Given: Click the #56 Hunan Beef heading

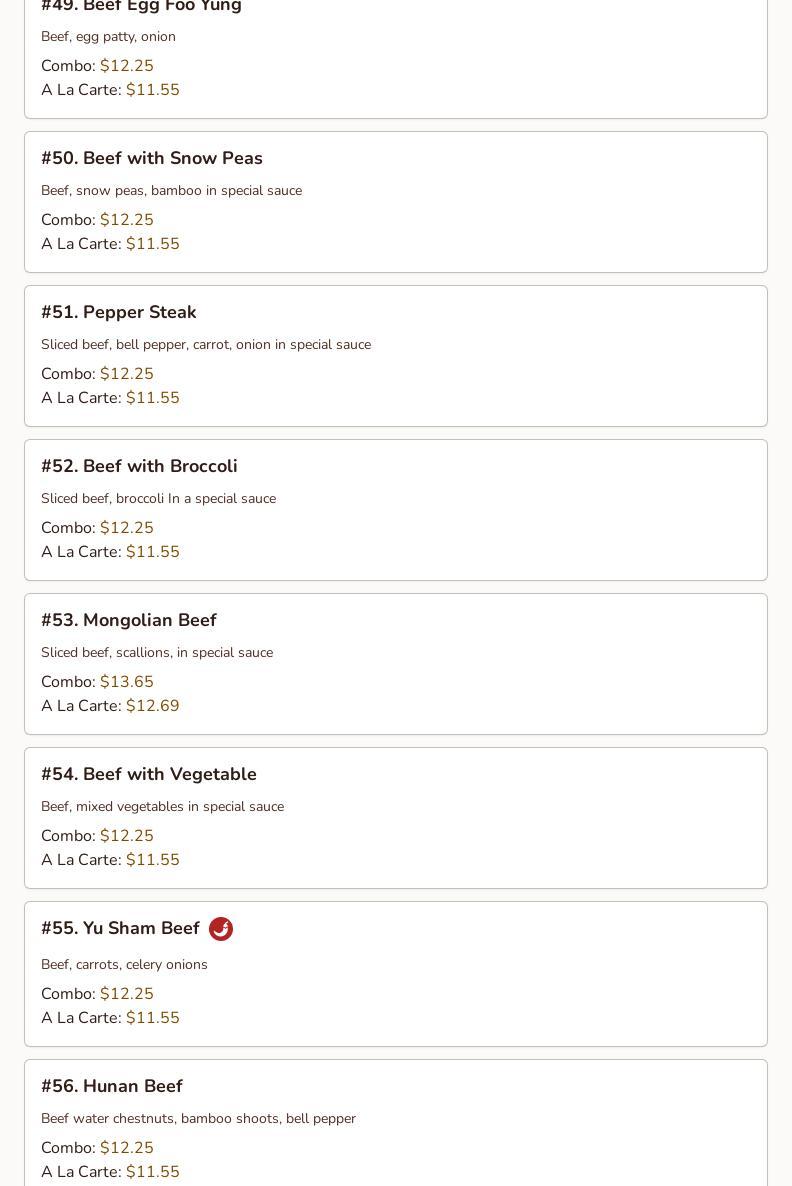Looking at the screenshot, I should [112, 1086].
